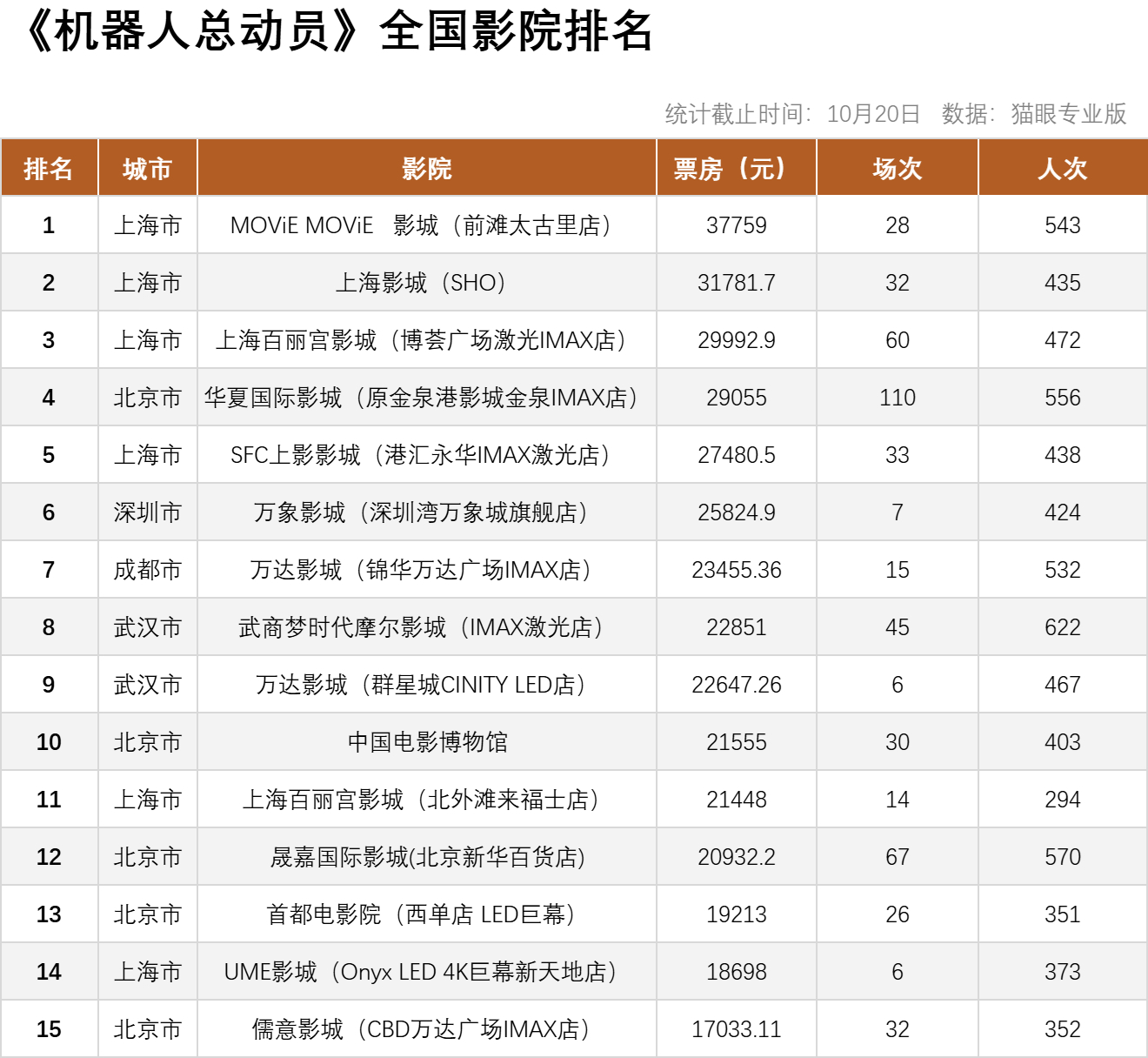Select box office value 20932.2
Screen dimensions: 1148x1058
[736, 857]
